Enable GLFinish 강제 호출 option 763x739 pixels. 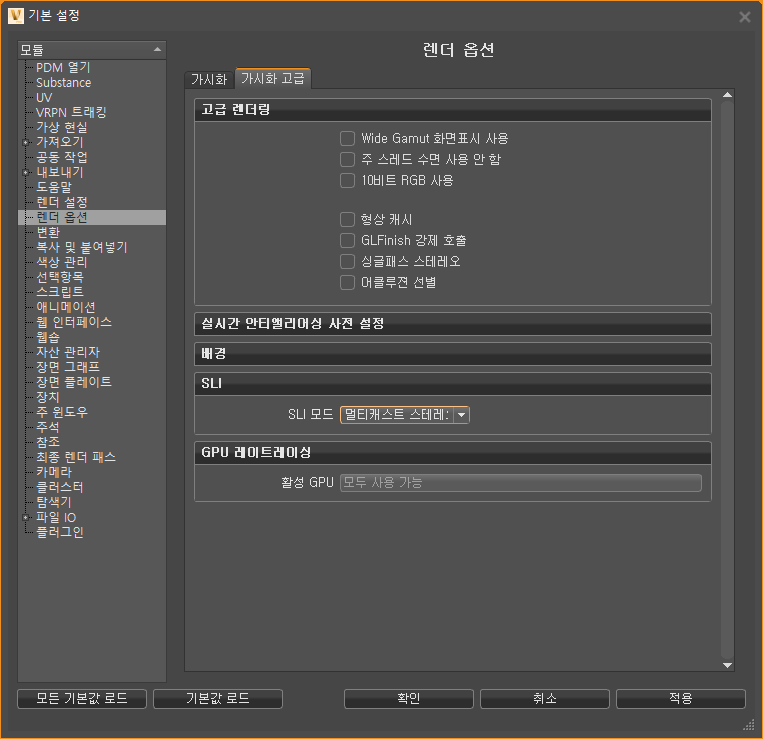coord(347,240)
